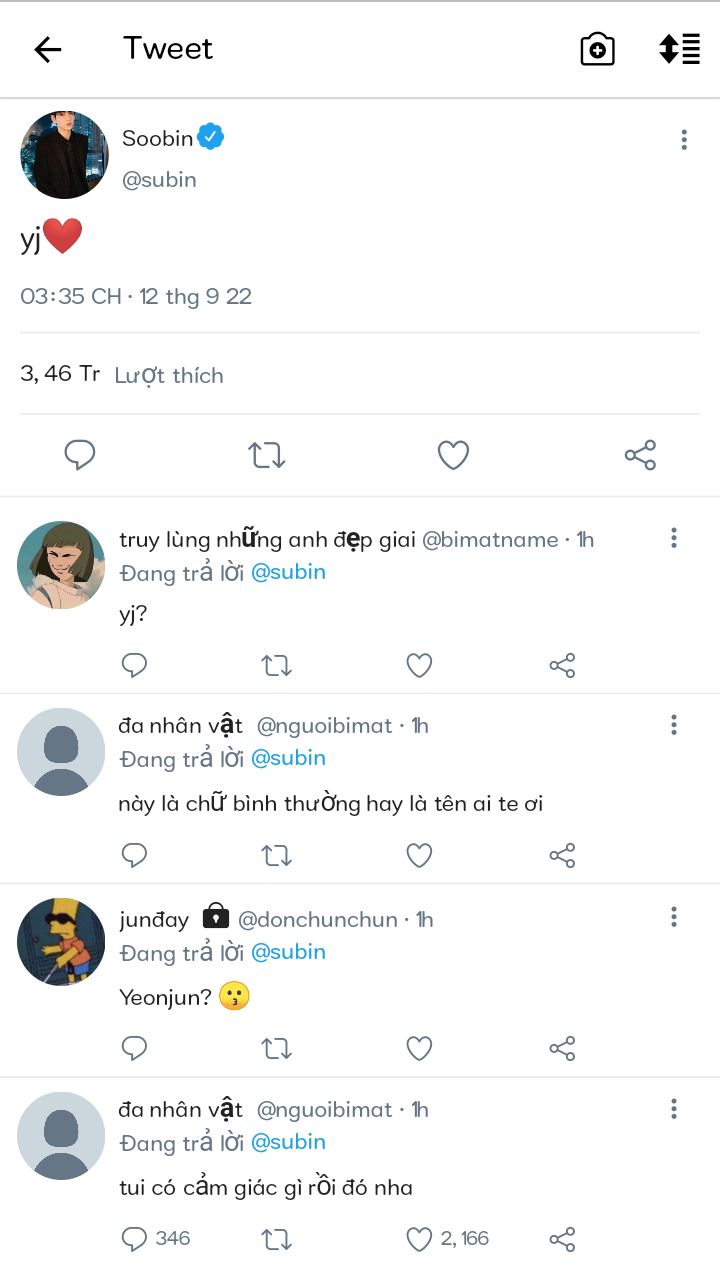The width and height of the screenshot is (720, 1265).
Task: Open @subin mention in 'yj?' reply
Action: pos(288,572)
